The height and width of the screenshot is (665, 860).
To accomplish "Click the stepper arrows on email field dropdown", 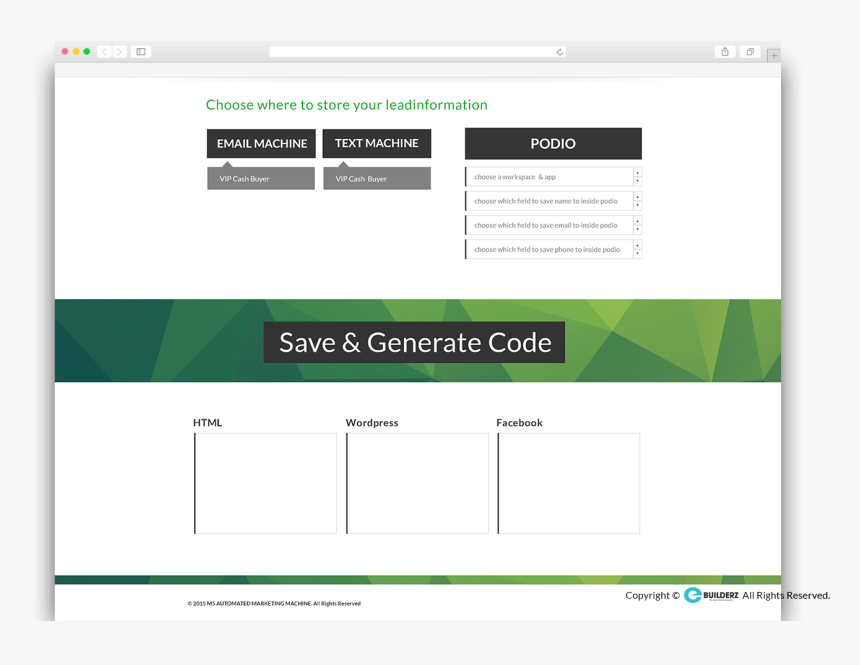I will pyautogui.click(x=637, y=225).
